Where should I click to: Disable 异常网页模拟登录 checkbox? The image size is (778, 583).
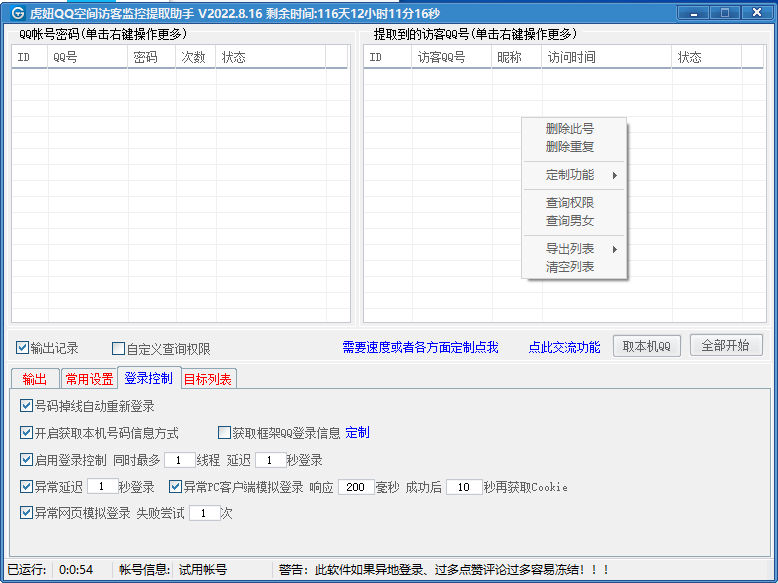click(26, 513)
